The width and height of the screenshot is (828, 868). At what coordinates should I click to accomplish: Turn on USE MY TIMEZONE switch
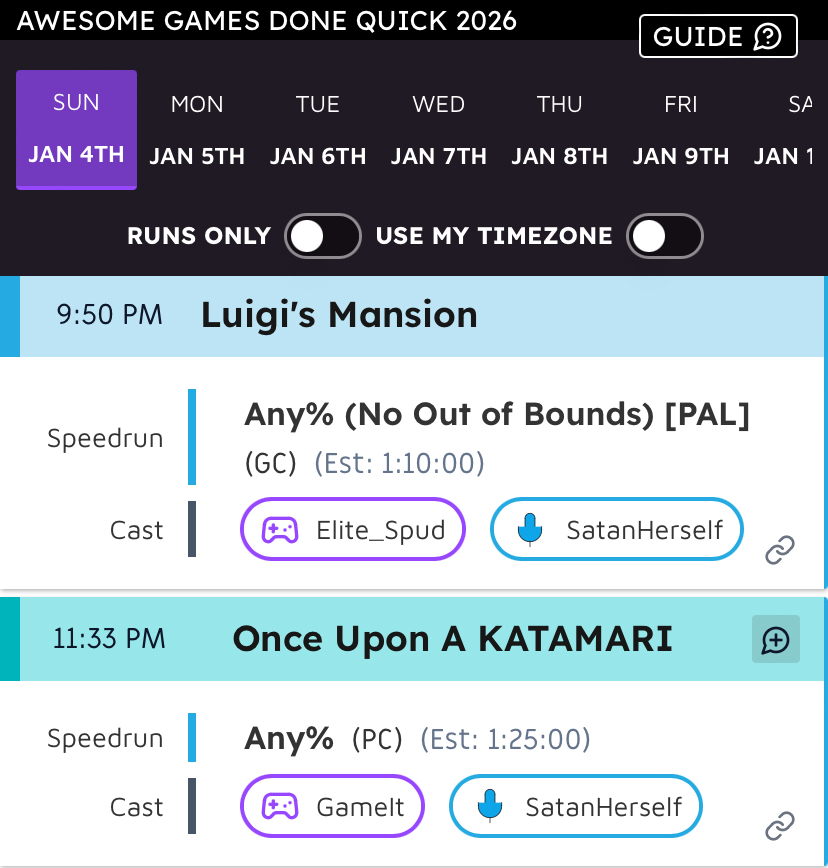pos(664,236)
